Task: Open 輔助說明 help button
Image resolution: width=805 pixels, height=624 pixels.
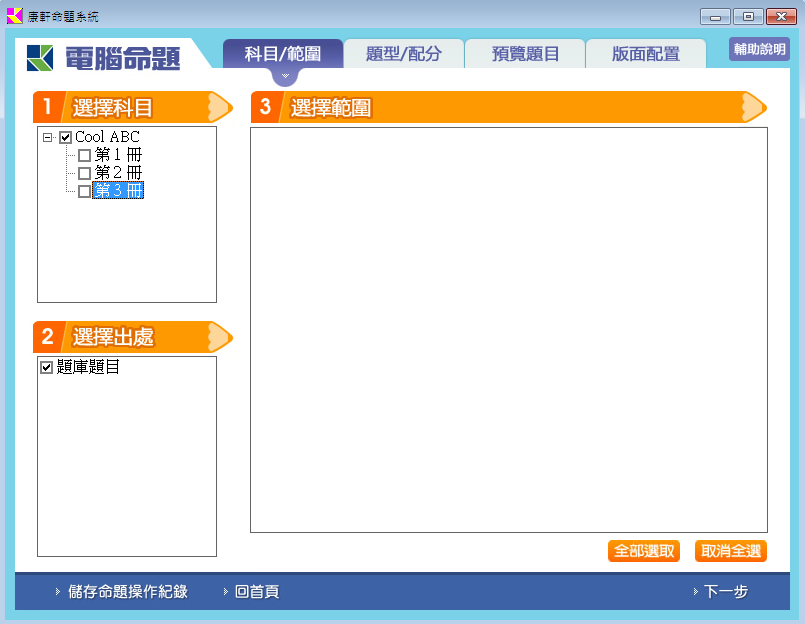Action: coord(759,49)
